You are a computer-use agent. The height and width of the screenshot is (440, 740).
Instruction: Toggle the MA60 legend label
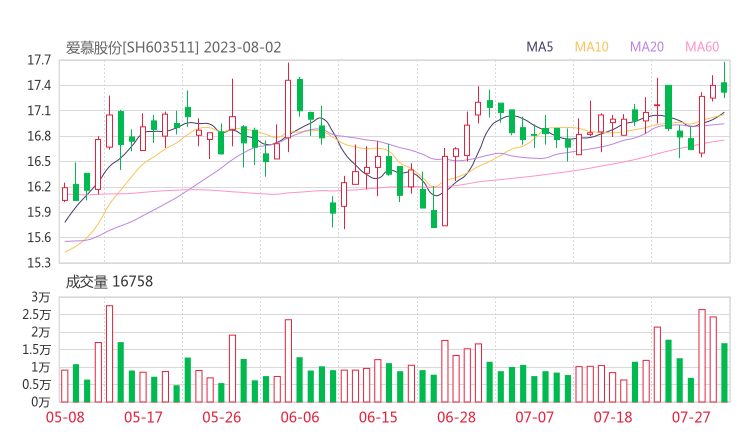(x=702, y=47)
